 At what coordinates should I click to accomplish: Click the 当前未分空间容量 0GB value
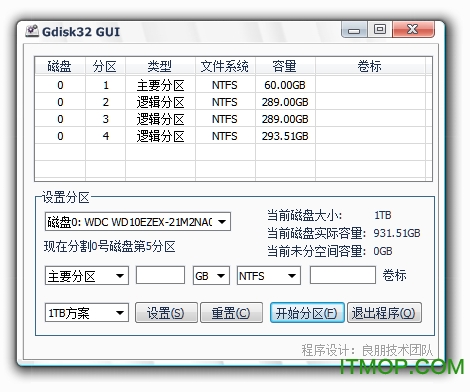coord(383,251)
